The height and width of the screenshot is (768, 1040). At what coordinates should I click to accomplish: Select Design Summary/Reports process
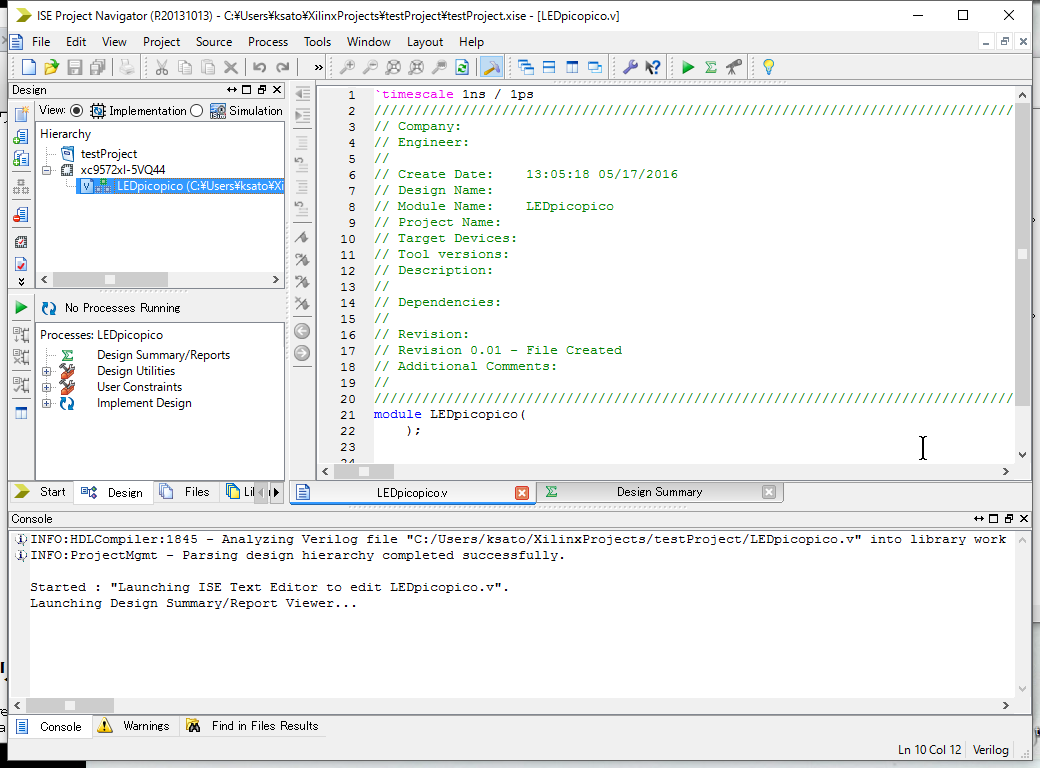[x=163, y=355]
